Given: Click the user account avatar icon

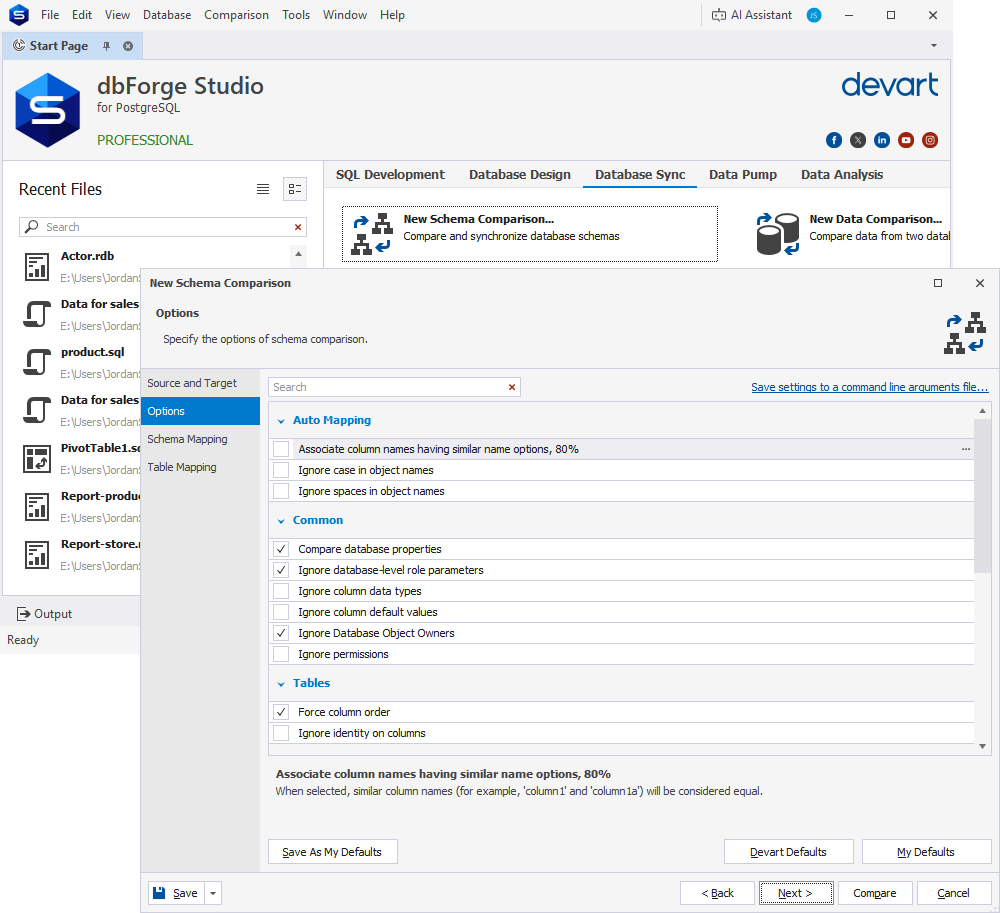Looking at the screenshot, I should tap(814, 15).
